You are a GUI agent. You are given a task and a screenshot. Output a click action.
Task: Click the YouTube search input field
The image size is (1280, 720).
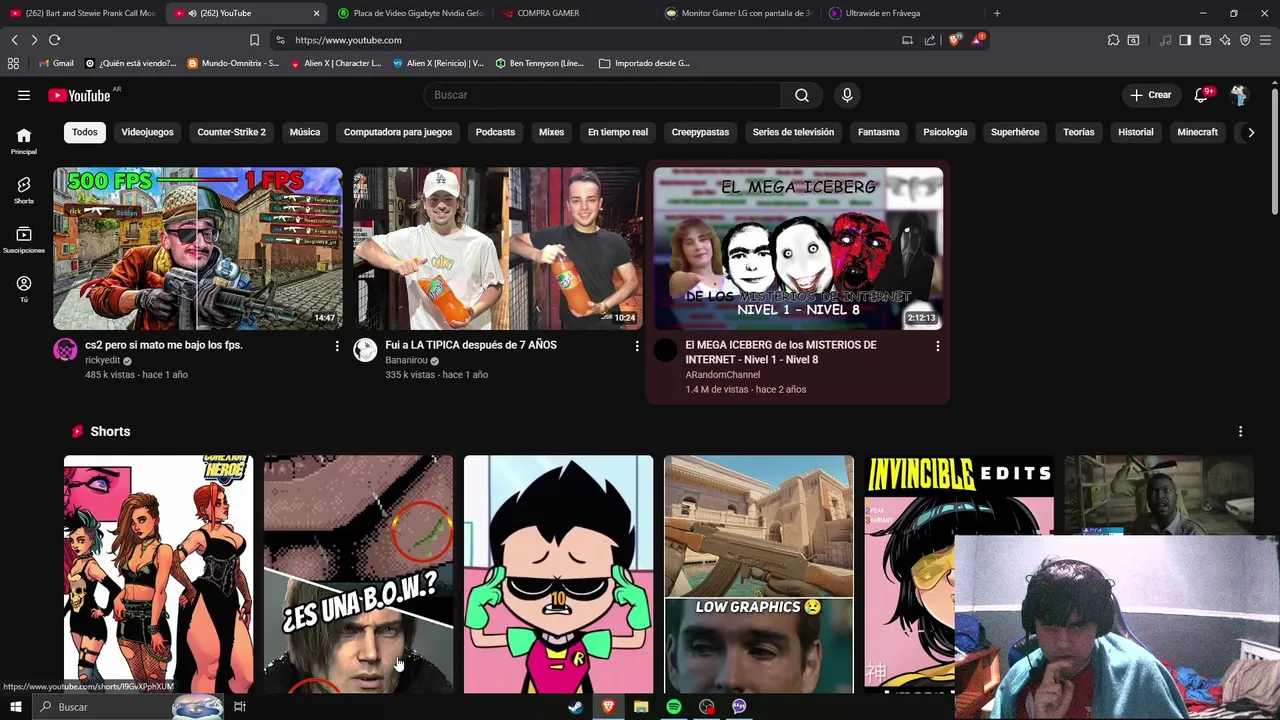click(602, 95)
